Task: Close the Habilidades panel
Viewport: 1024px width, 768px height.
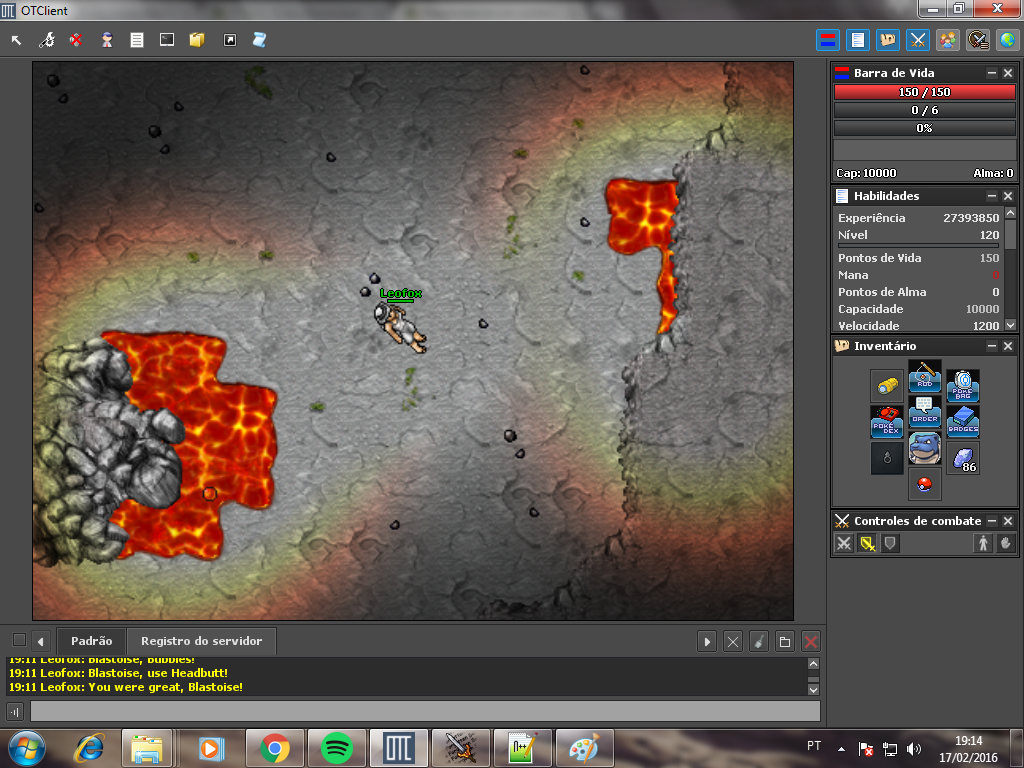Action: tap(1008, 196)
